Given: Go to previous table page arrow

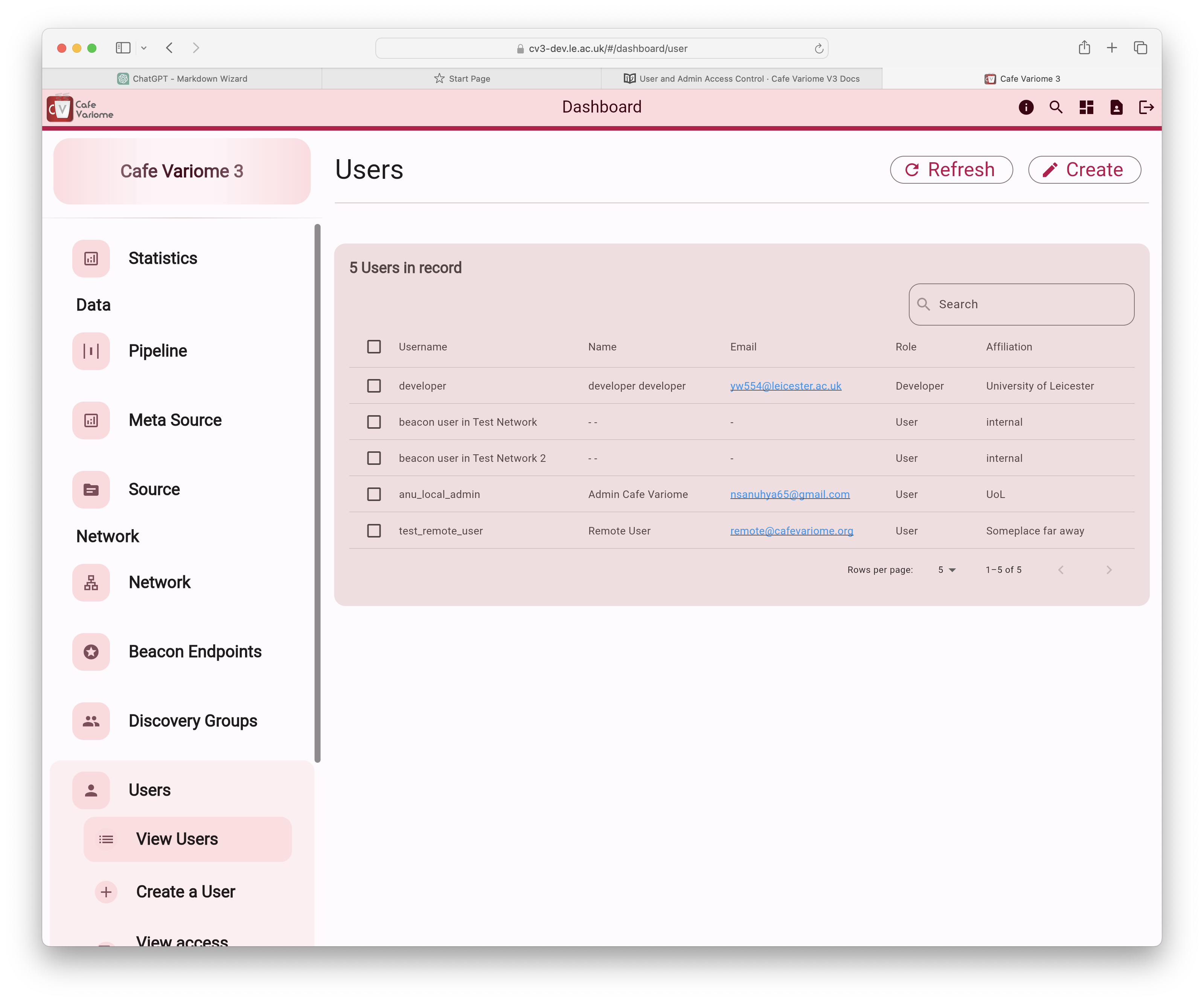Looking at the screenshot, I should tap(1061, 570).
